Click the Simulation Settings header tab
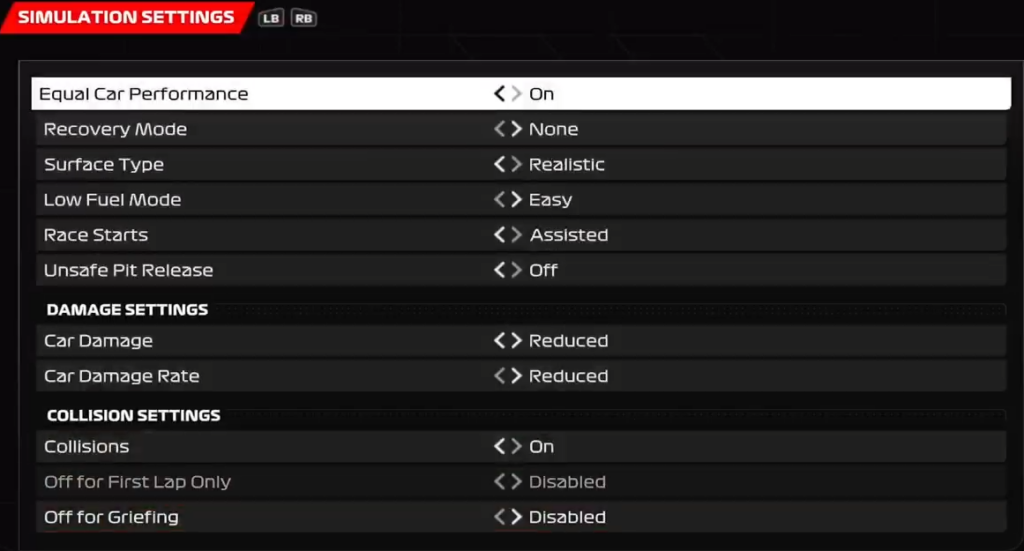This screenshot has height=551, width=1024. (126, 17)
